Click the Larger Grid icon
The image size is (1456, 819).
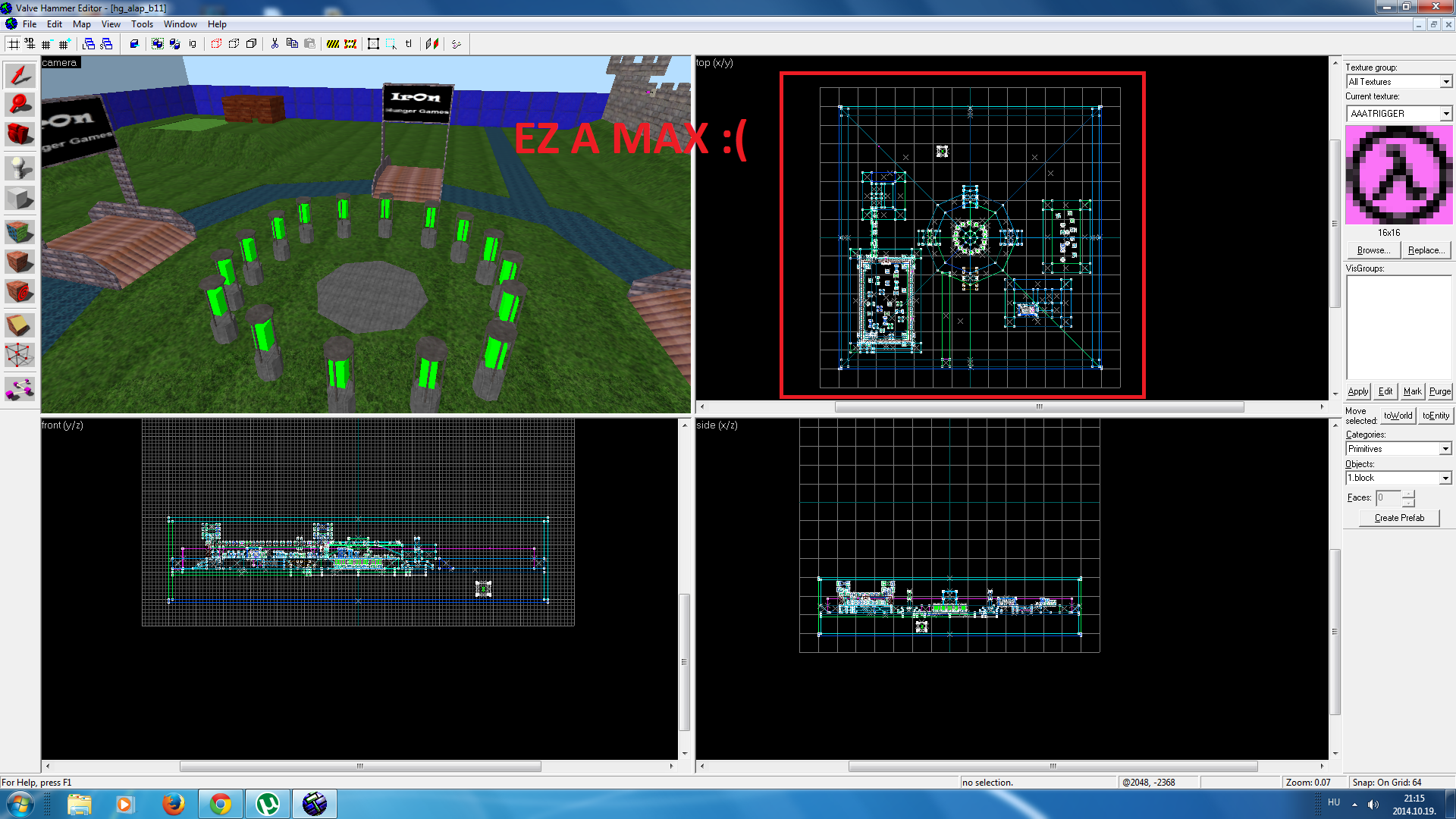point(64,44)
